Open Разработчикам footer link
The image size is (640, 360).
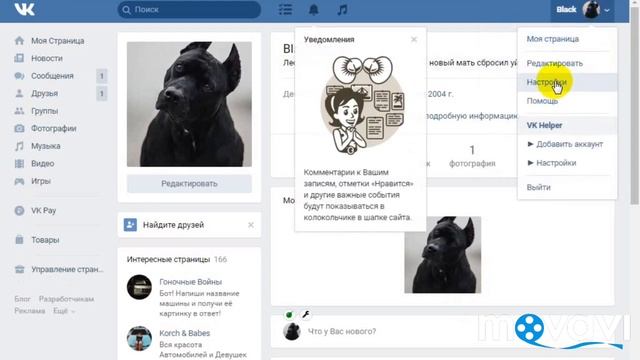point(66,299)
